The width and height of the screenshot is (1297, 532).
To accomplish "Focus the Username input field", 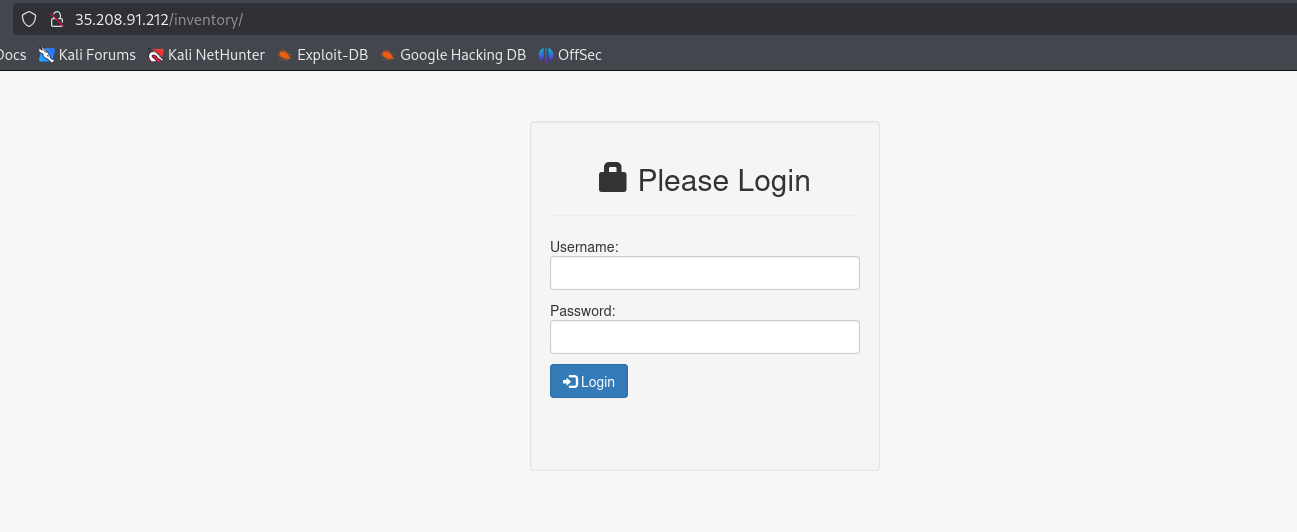I will point(705,273).
